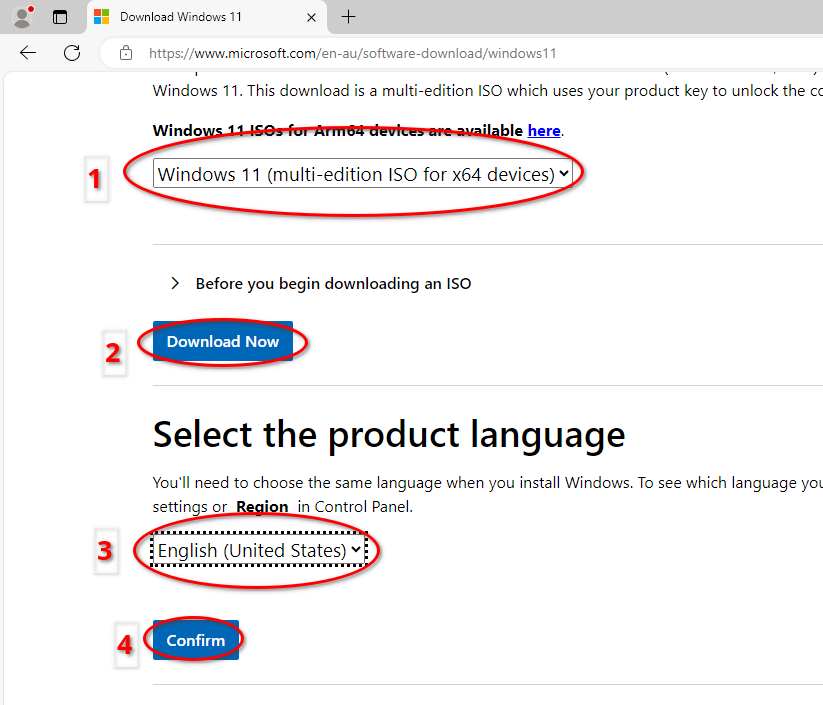Open the Windows 11 multi-edition ISO dropdown

[363, 174]
